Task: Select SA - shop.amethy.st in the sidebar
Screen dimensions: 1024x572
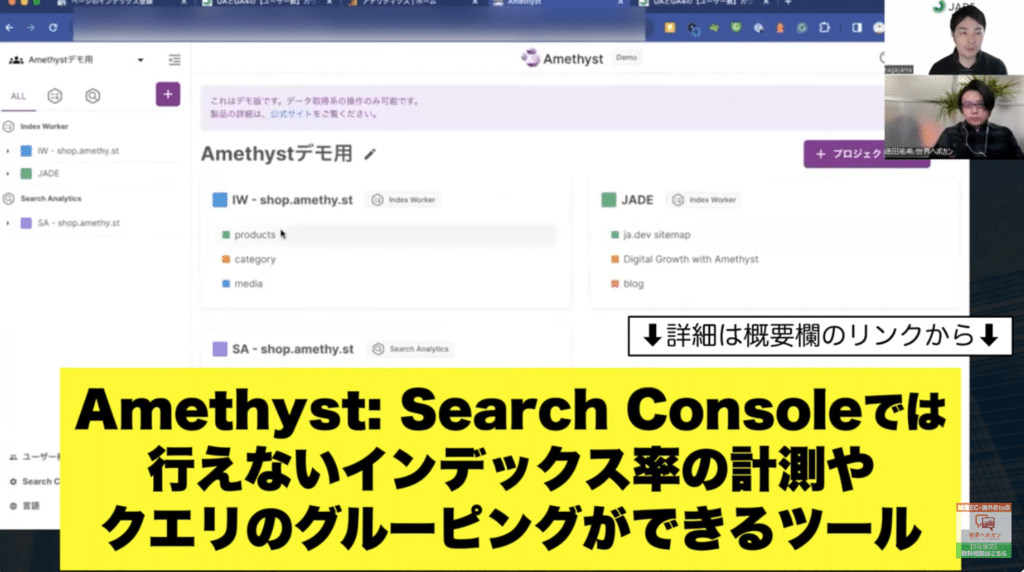Action: point(78,223)
